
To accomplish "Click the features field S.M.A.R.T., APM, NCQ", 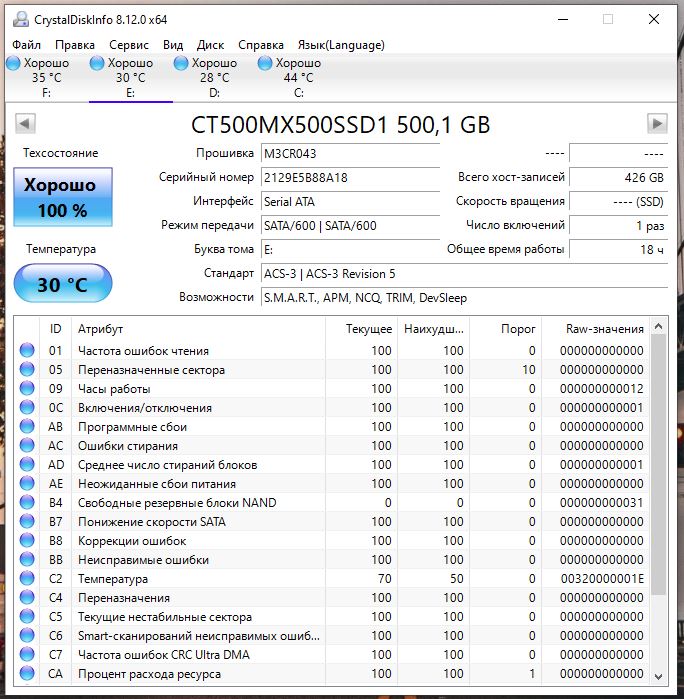I will (464, 298).
